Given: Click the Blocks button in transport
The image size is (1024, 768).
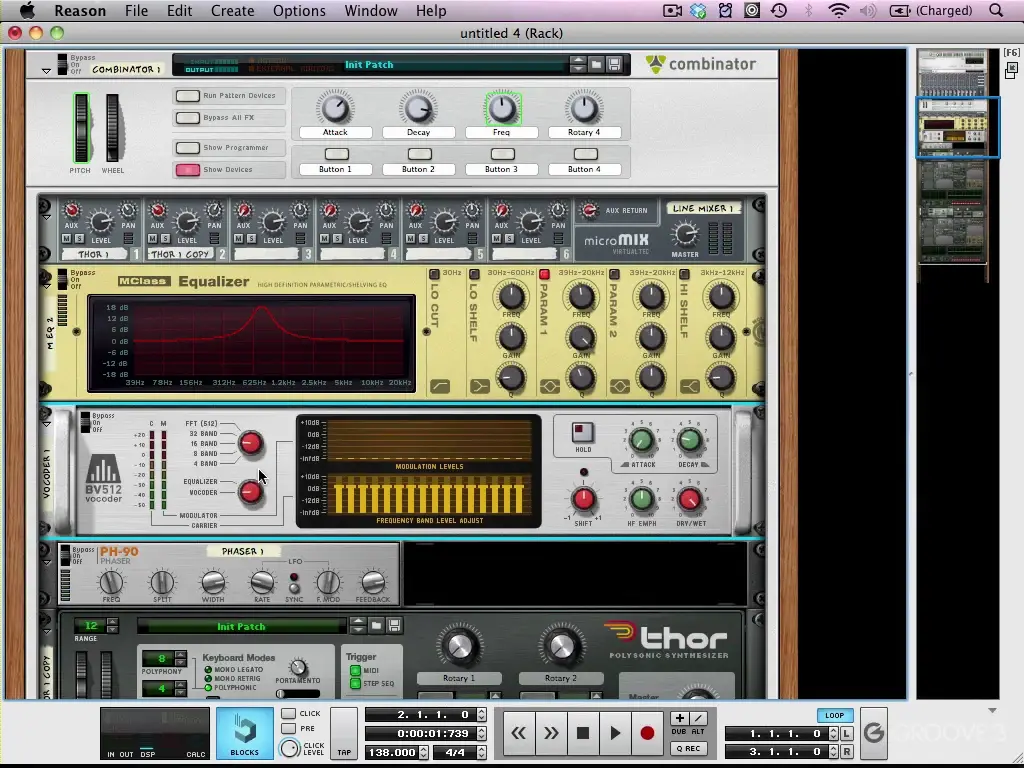Looking at the screenshot, I should 245,733.
